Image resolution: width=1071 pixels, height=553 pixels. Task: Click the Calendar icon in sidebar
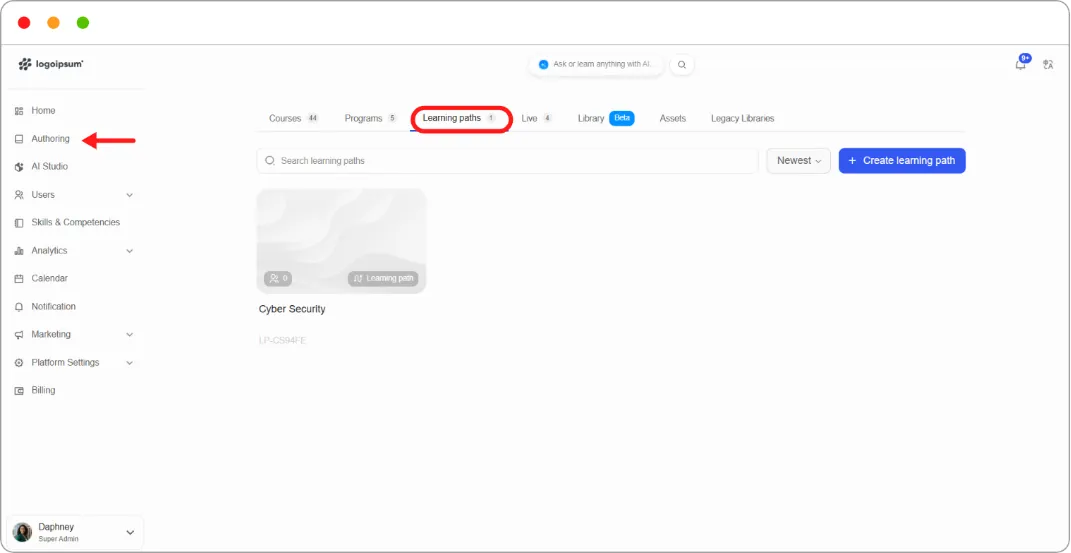tap(19, 279)
